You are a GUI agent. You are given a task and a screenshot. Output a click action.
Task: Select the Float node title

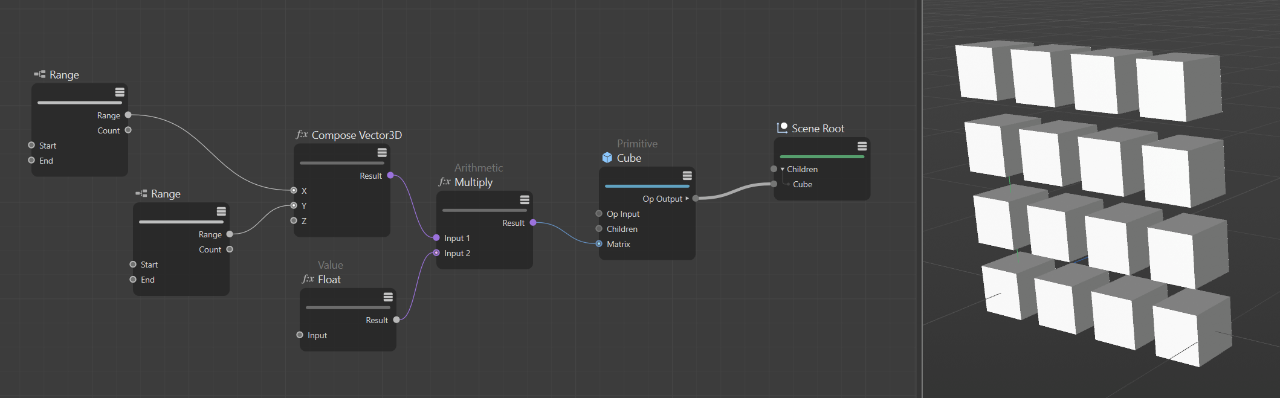pyautogui.click(x=329, y=279)
